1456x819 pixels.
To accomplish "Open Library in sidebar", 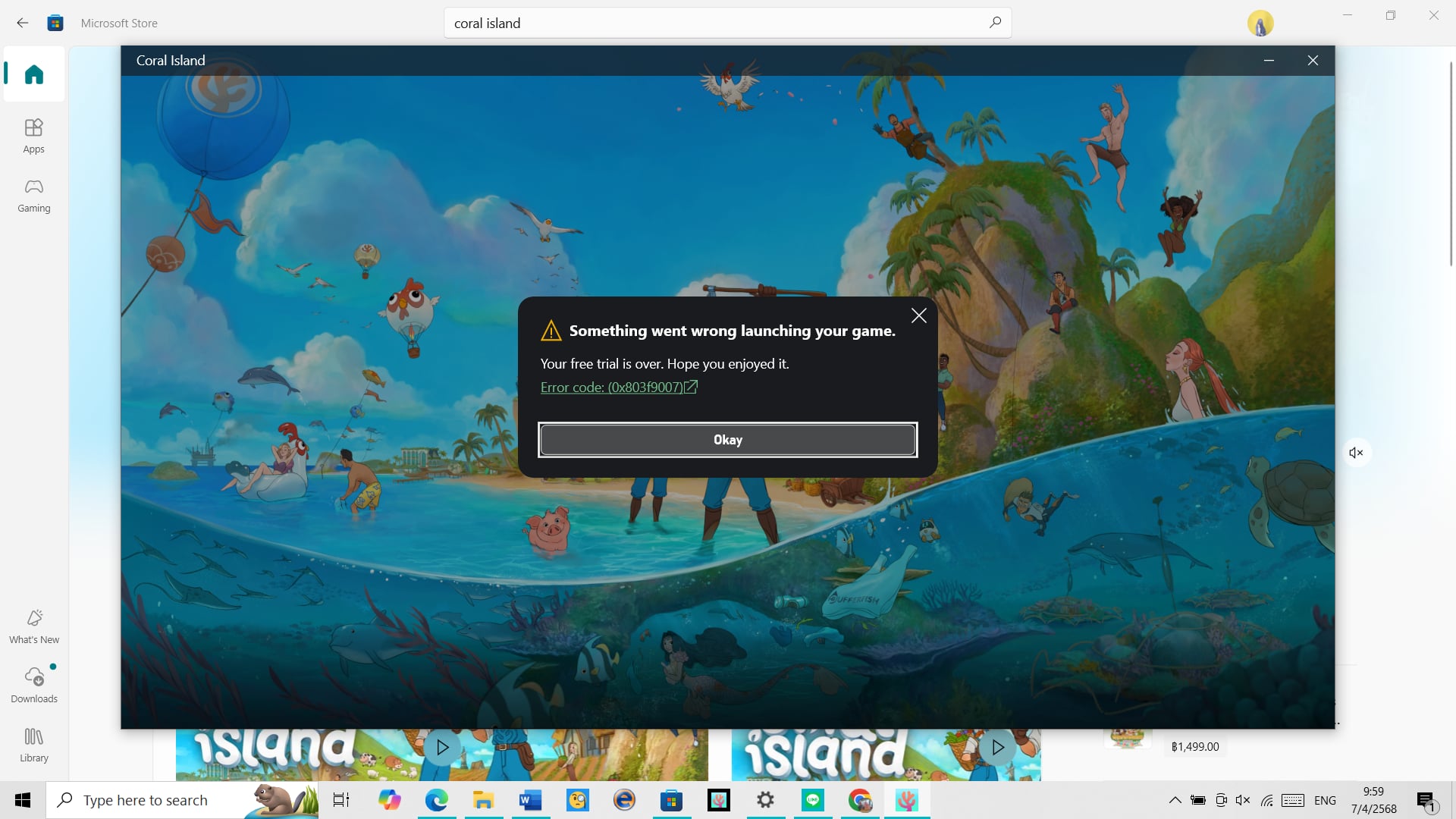I will click(34, 745).
